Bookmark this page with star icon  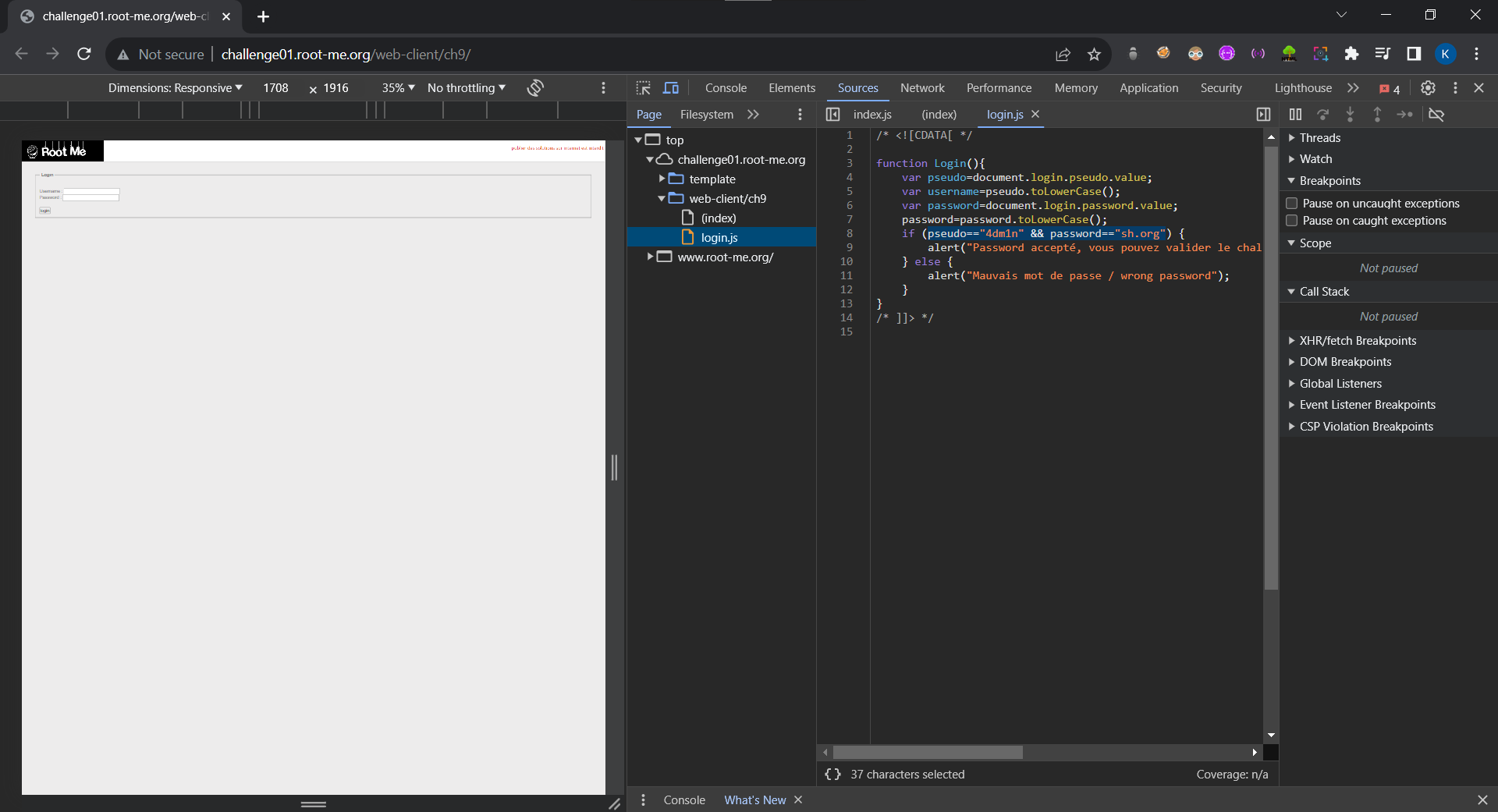(1094, 55)
